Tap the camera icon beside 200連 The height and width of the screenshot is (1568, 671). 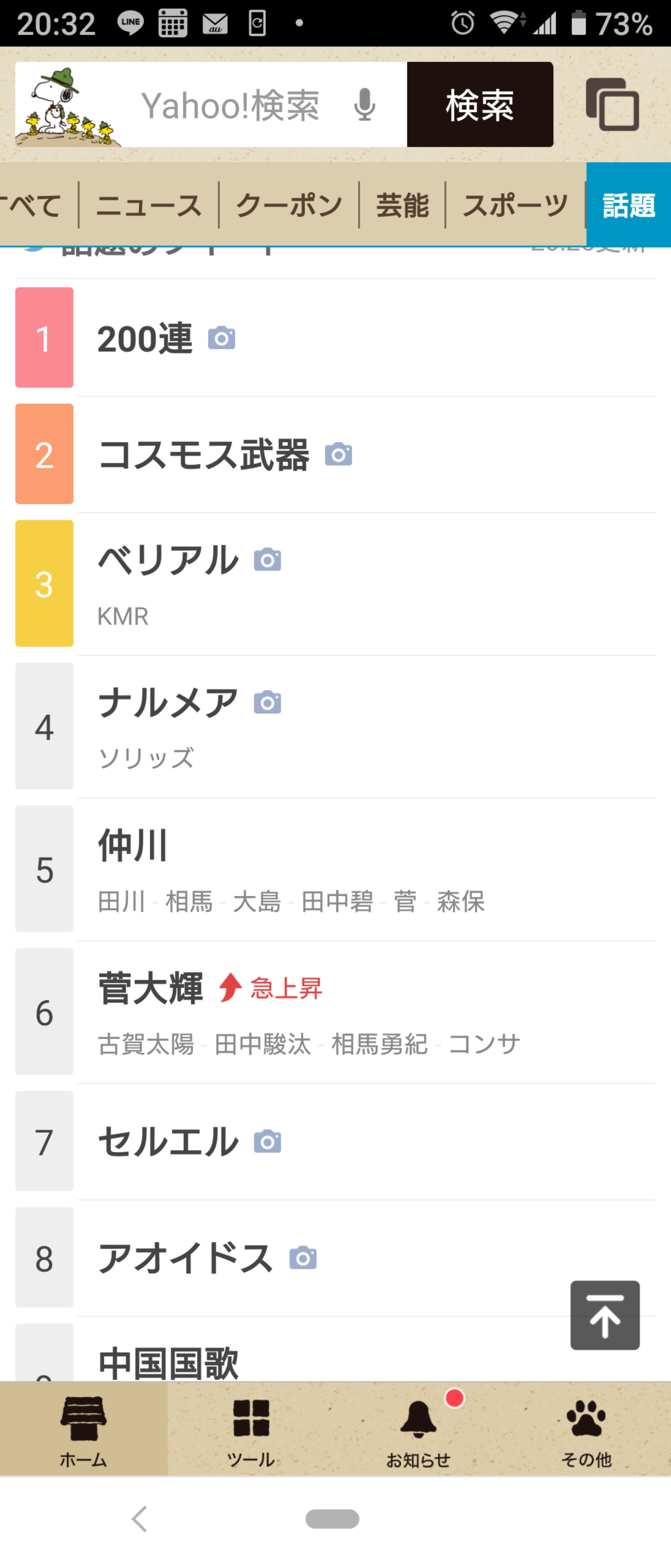[x=222, y=338]
